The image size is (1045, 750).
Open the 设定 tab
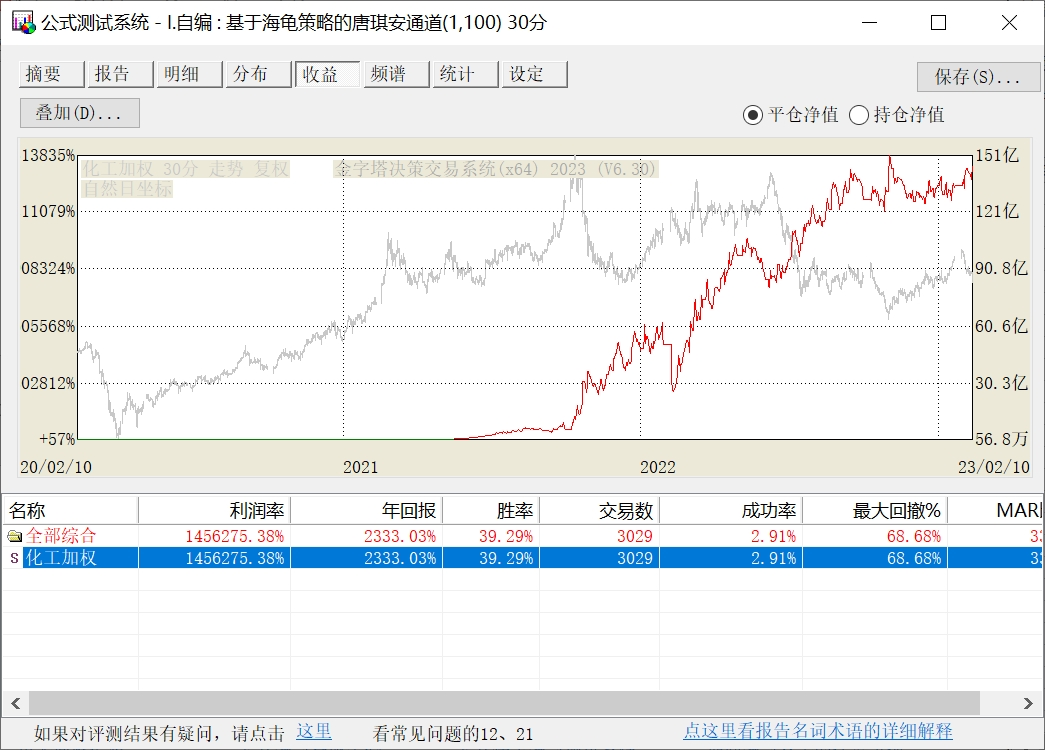pyautogui.click(x=534, y=74)
